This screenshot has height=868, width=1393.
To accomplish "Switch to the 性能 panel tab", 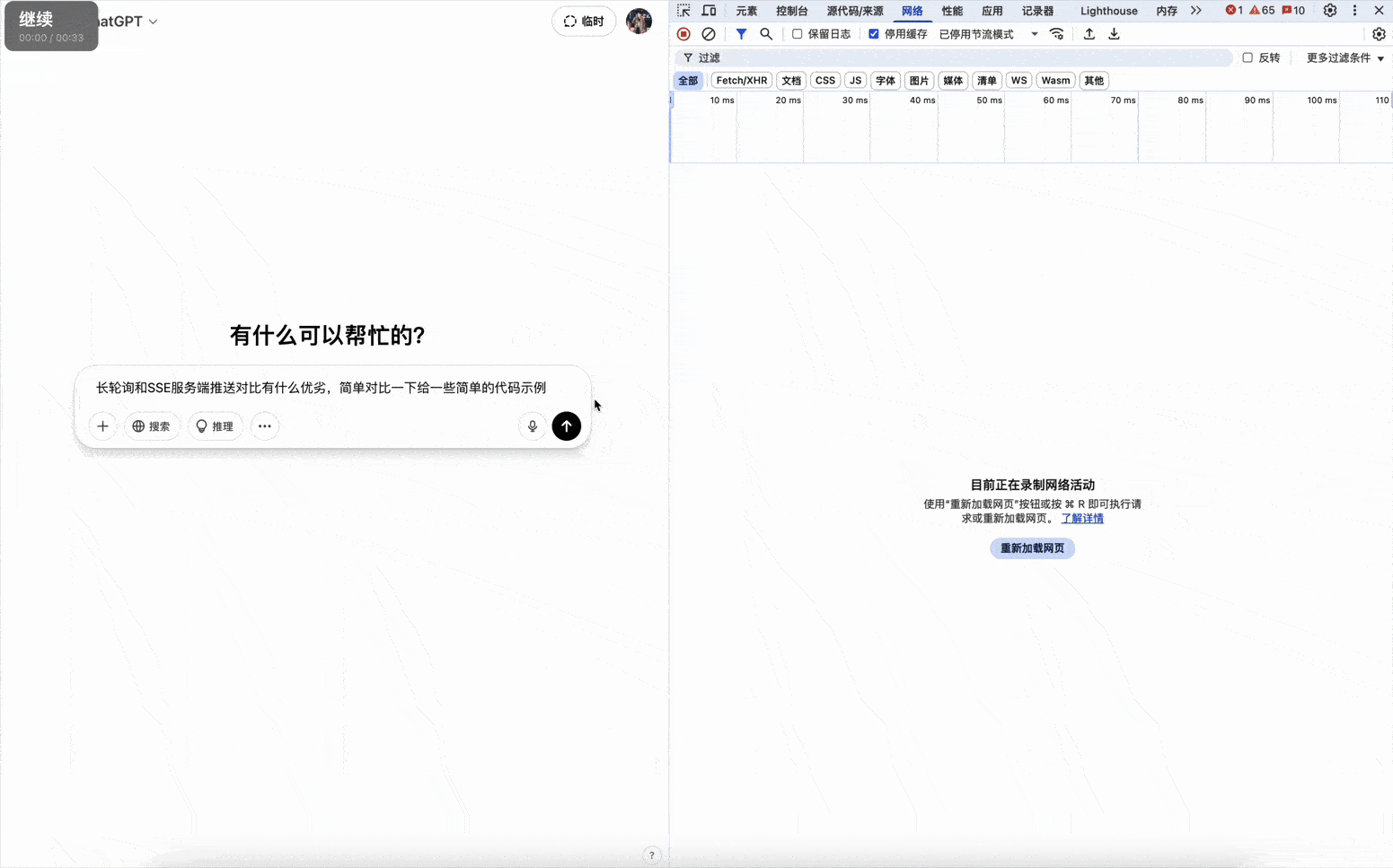I will coord(951,10).
